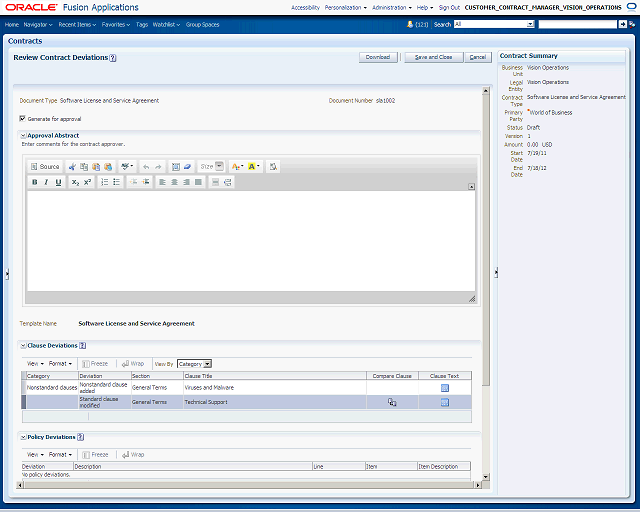The image size is (640, 512).
Task: Click Save and Close
Action: [433, 57]
